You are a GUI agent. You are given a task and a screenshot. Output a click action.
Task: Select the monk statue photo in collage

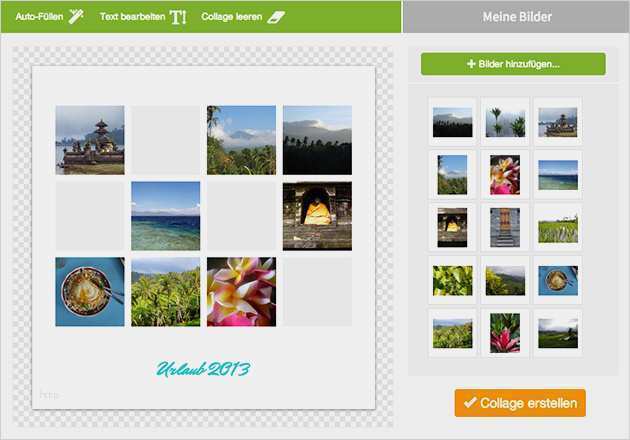[317, 216]
